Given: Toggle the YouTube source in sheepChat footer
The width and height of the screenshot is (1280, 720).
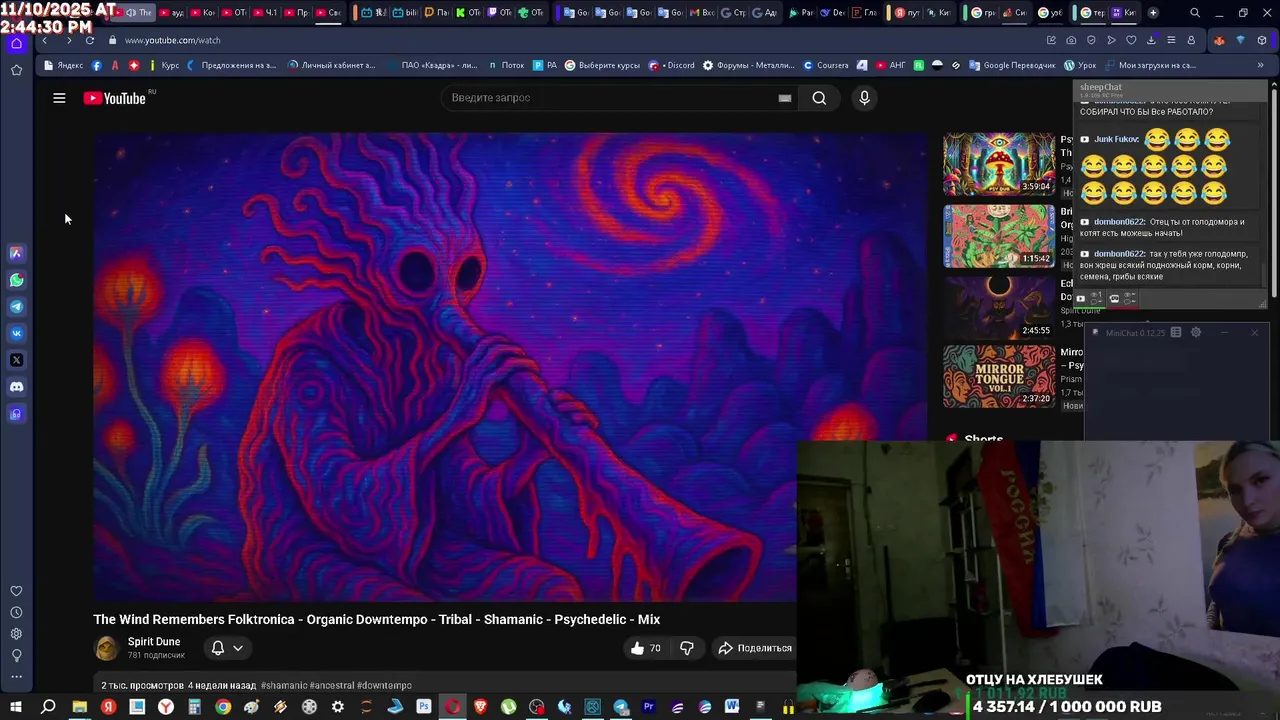Looking at the screenshot, I should [x=1080, y=299].
